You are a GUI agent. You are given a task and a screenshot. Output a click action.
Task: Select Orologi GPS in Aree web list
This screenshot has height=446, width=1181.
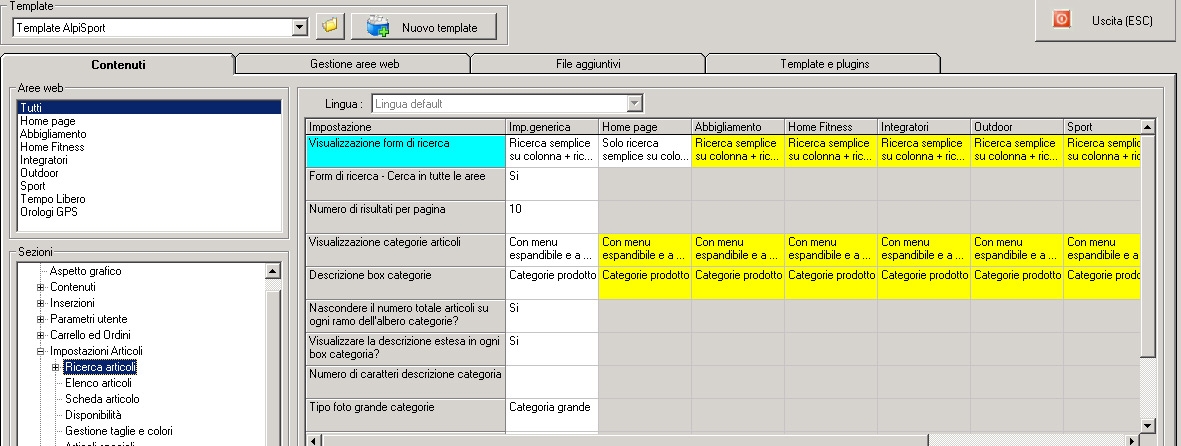[x=48, y=212]
